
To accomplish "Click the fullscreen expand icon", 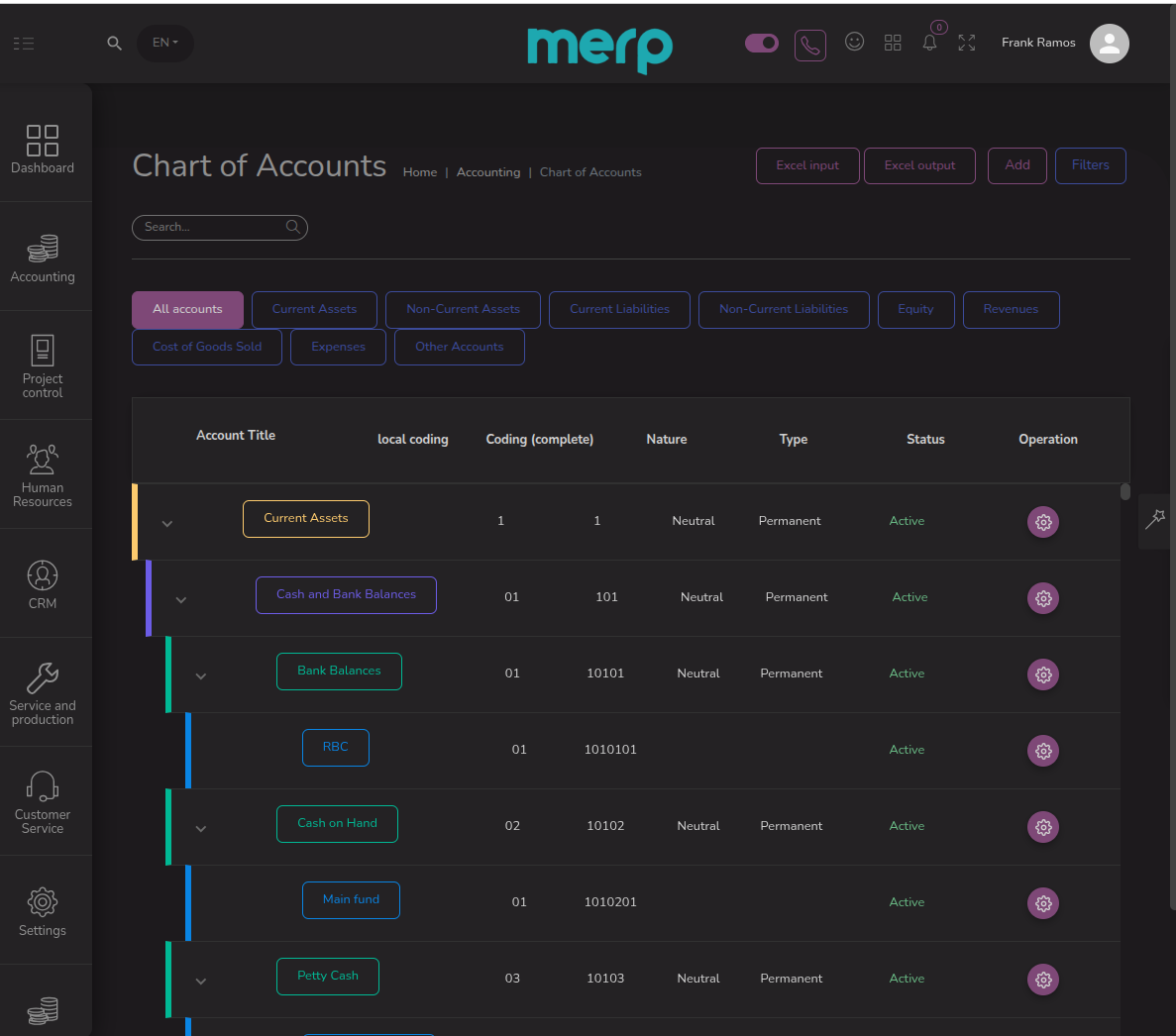I will coord(967,43).
